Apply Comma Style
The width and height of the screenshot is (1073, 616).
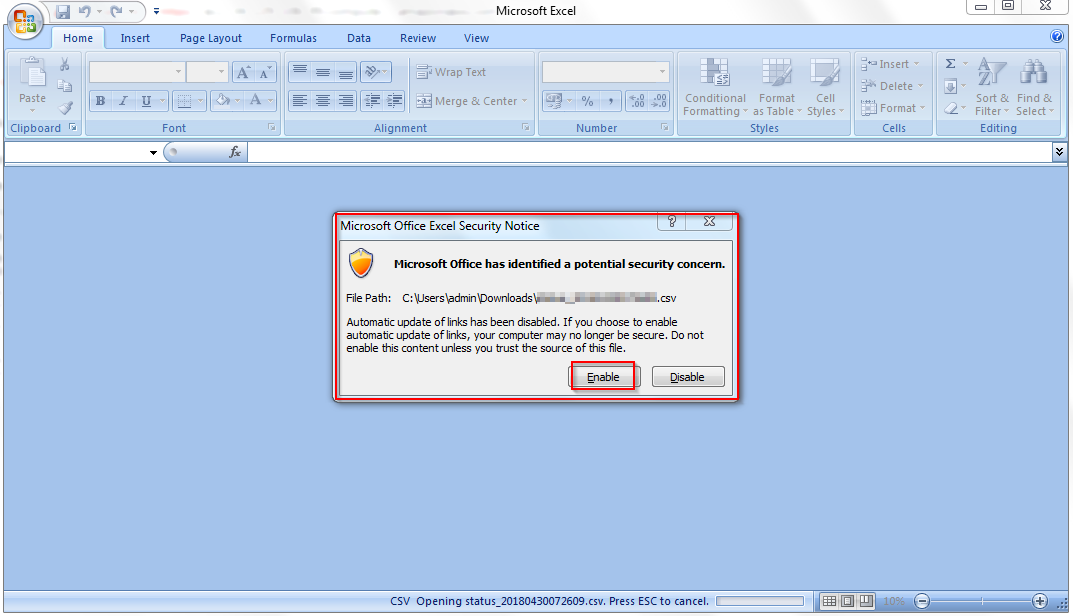click(610, 101)
